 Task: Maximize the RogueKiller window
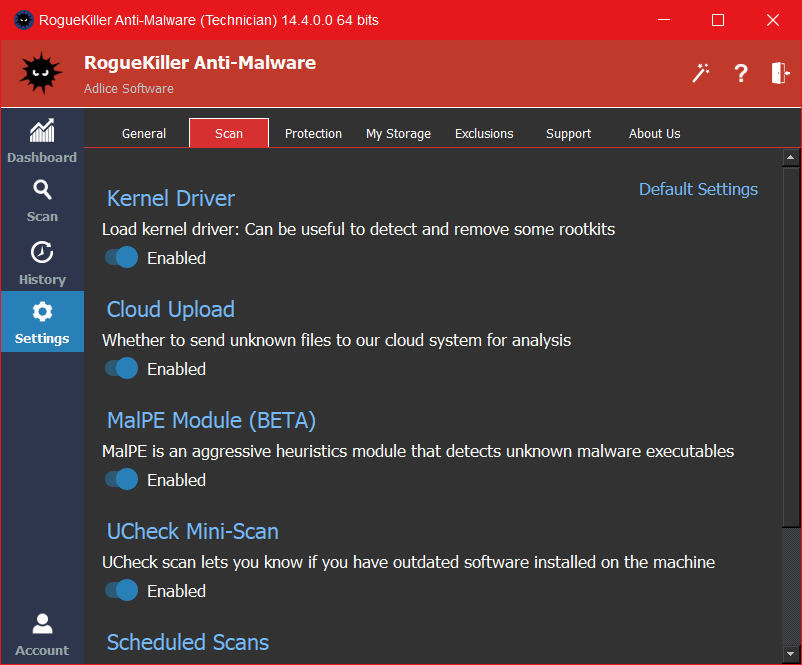(x=718, y=20)
